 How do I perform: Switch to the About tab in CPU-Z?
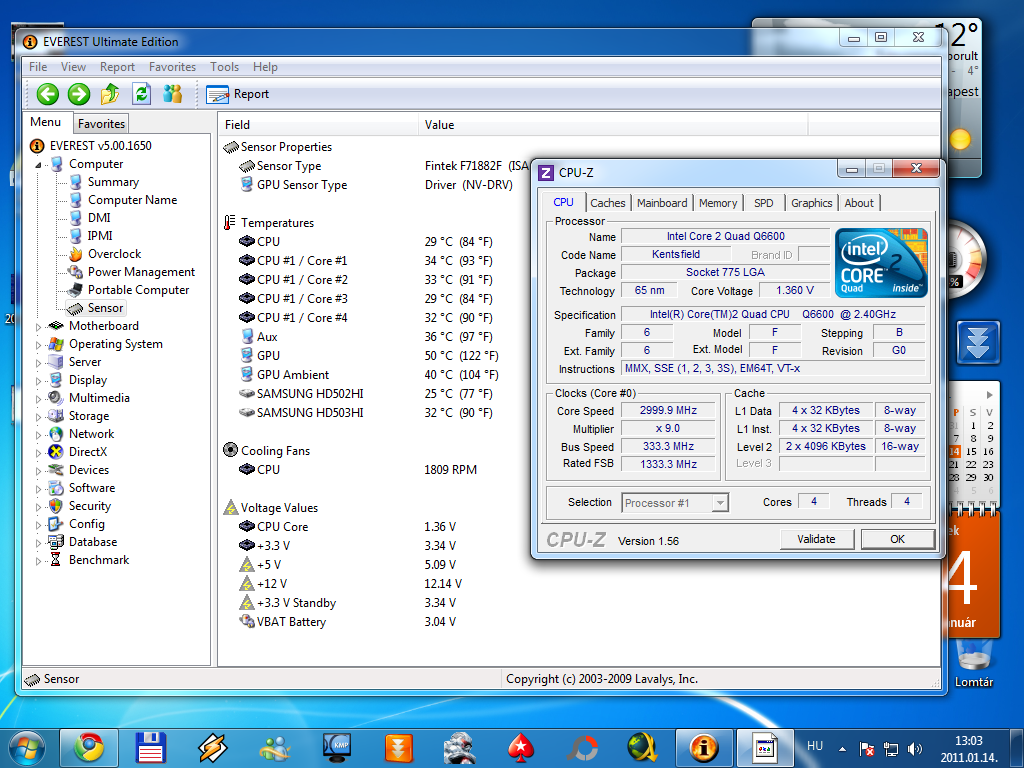[859, 203]
